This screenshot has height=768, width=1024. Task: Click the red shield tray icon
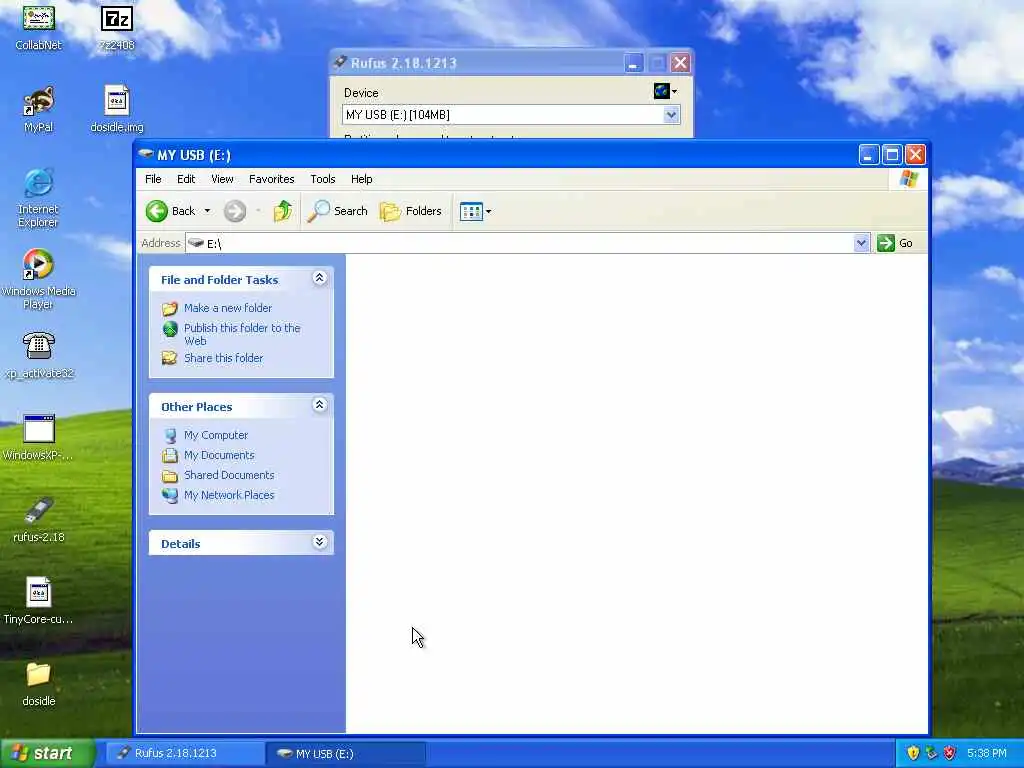950,753
